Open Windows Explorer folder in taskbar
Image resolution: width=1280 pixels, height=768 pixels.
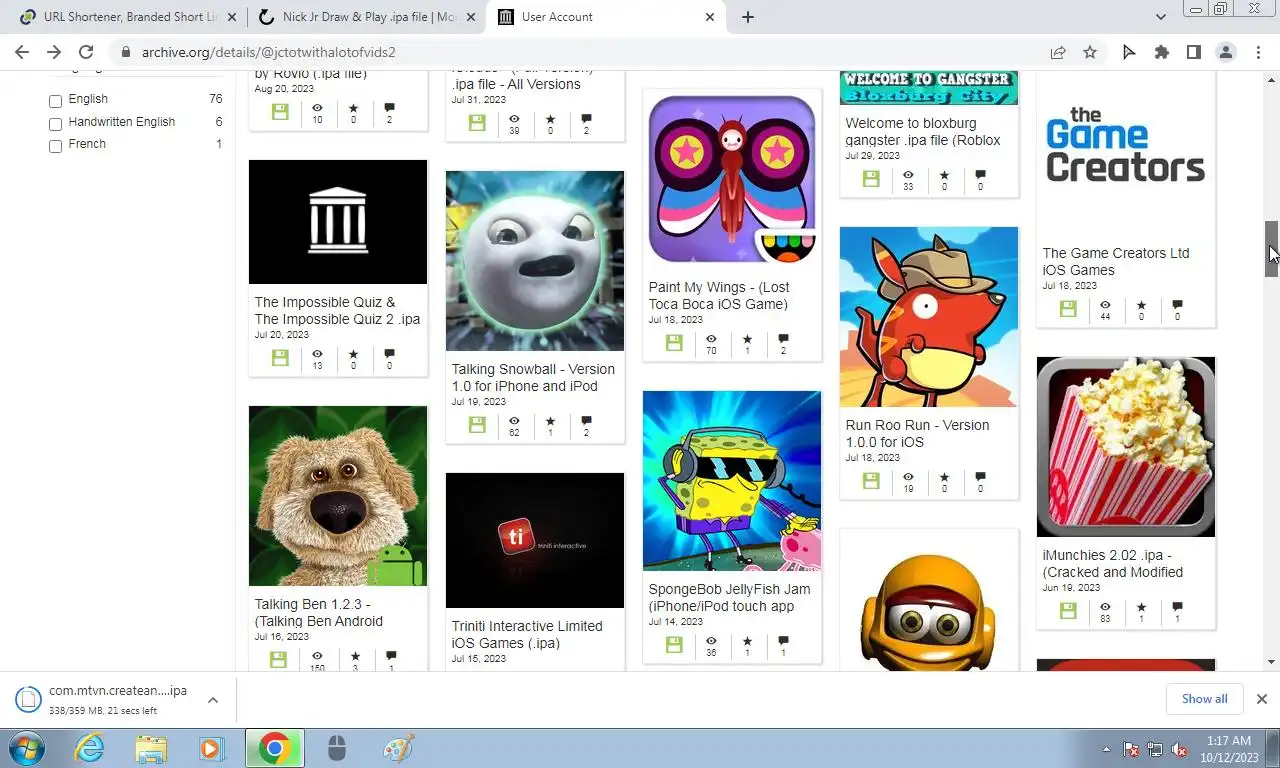151,748
